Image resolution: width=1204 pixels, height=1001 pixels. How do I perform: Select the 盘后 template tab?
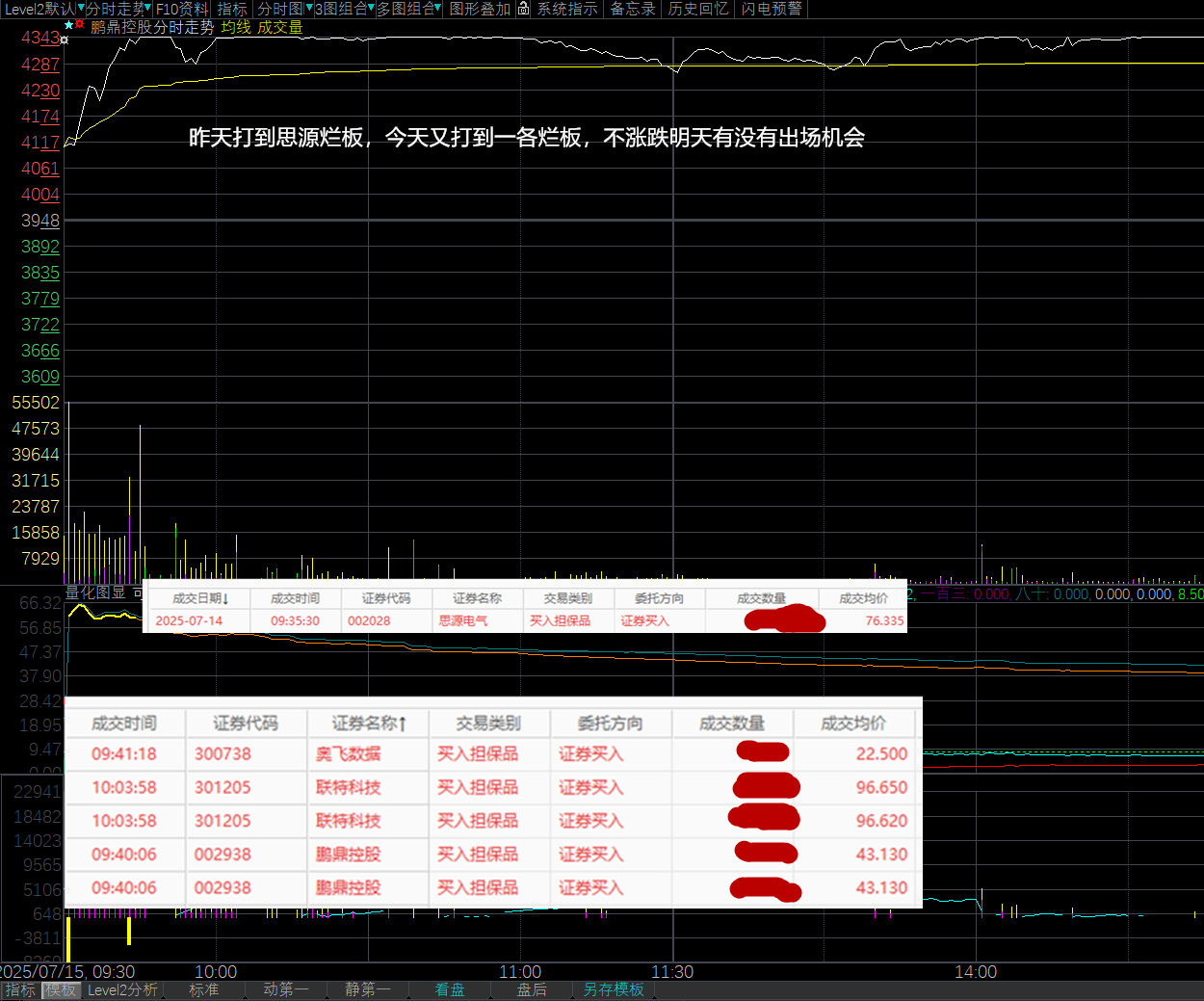tap(532, 990)
